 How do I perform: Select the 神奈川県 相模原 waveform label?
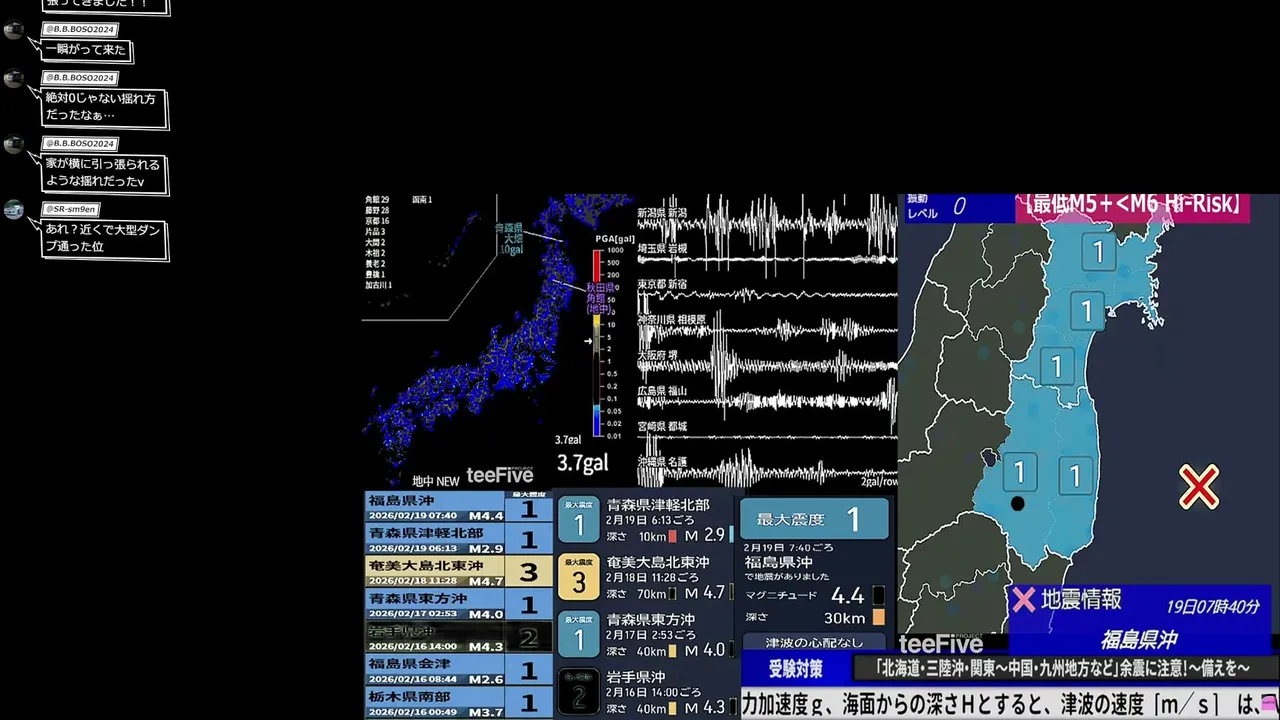coord(671,319)
